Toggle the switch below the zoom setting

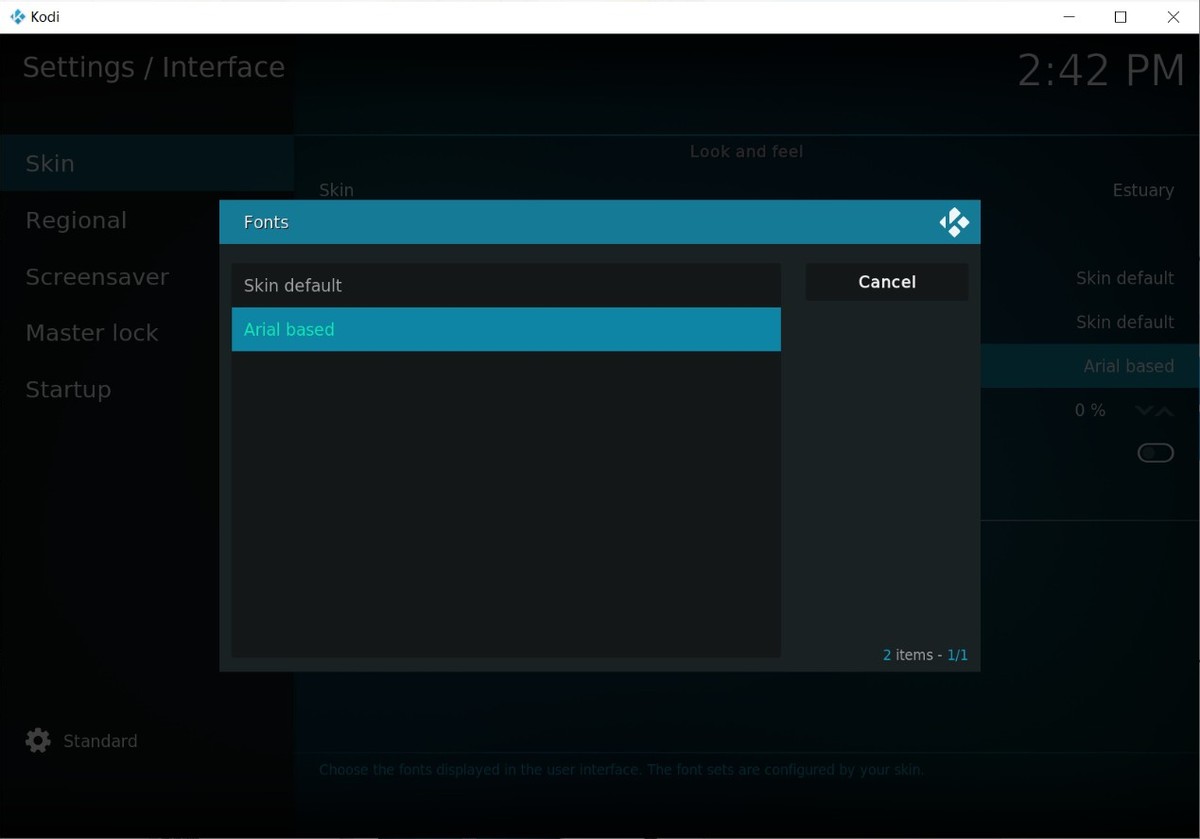point(1155,454)
